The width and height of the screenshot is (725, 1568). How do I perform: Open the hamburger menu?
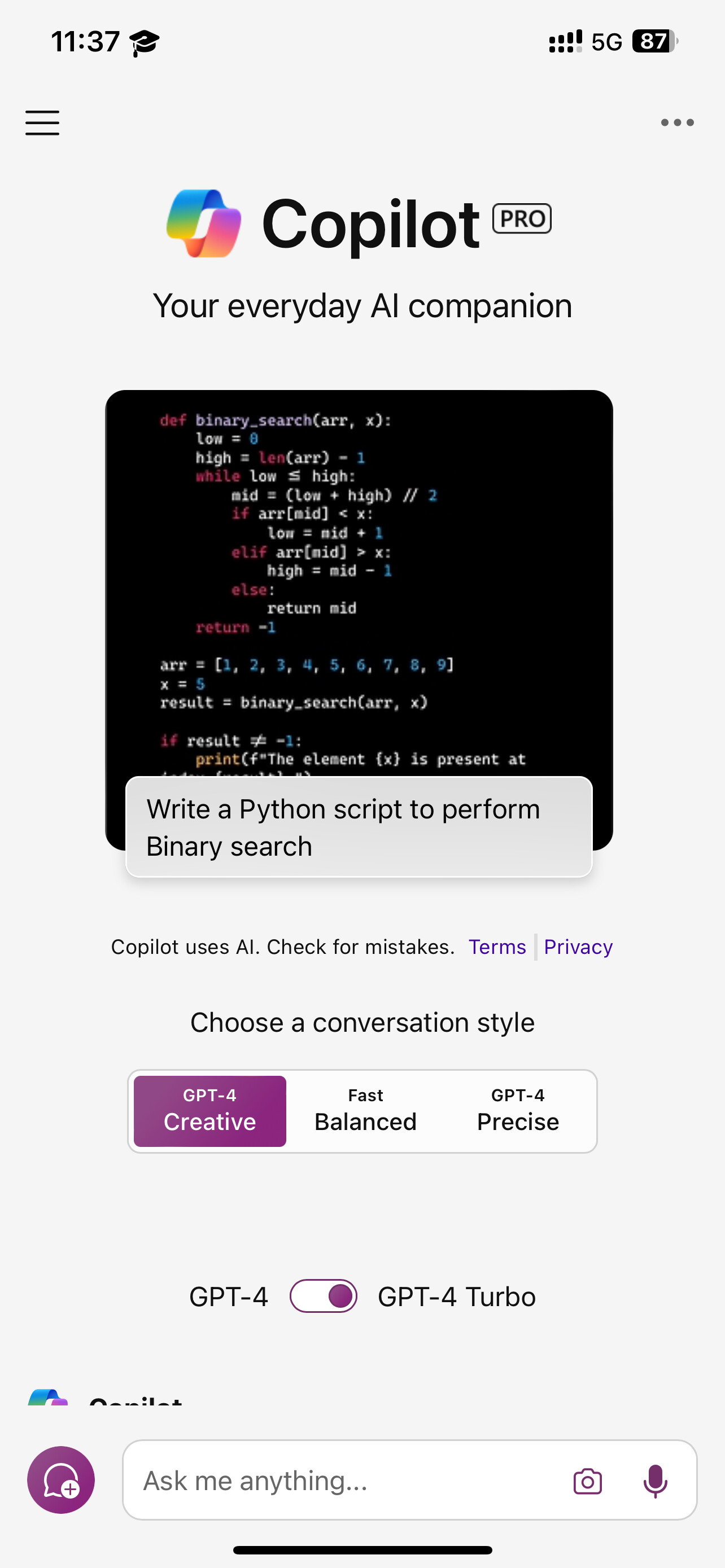tap(42, 122)
